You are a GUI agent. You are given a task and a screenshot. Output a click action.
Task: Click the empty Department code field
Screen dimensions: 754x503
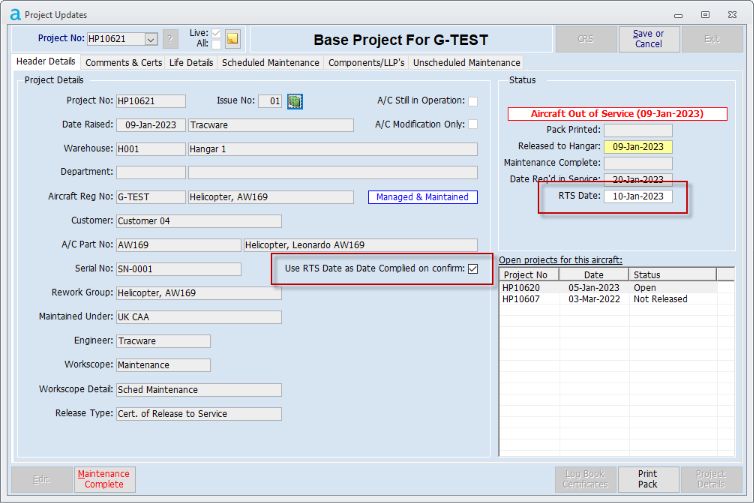(151, 172)
